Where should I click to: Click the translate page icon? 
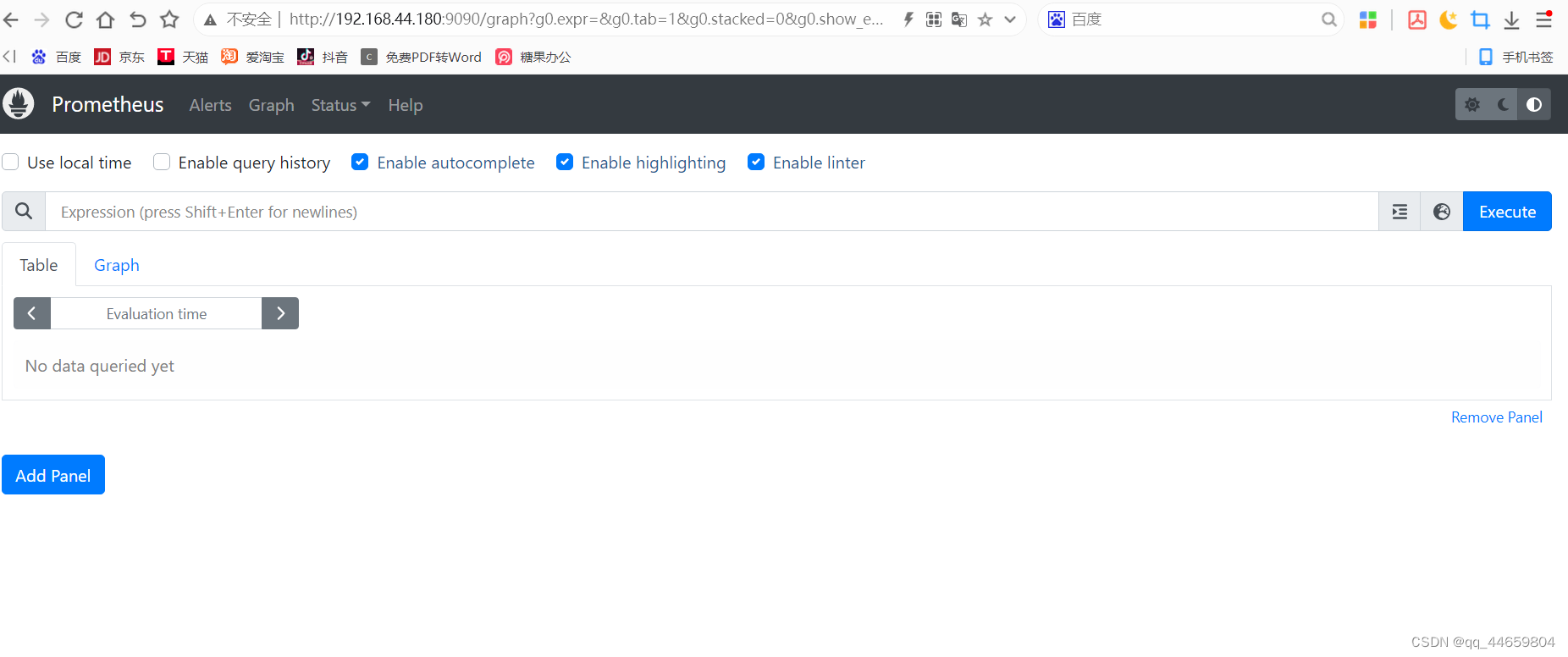(959, 19)
